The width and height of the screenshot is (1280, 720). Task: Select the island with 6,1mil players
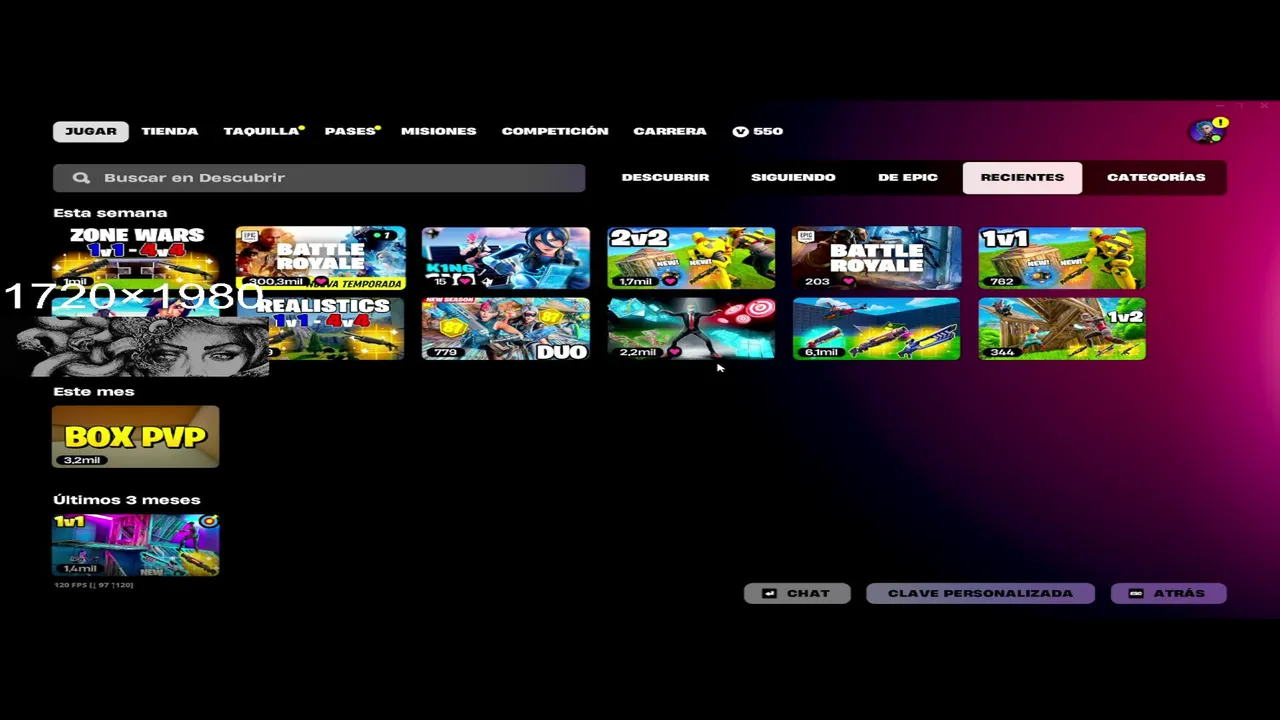(877, 329)
